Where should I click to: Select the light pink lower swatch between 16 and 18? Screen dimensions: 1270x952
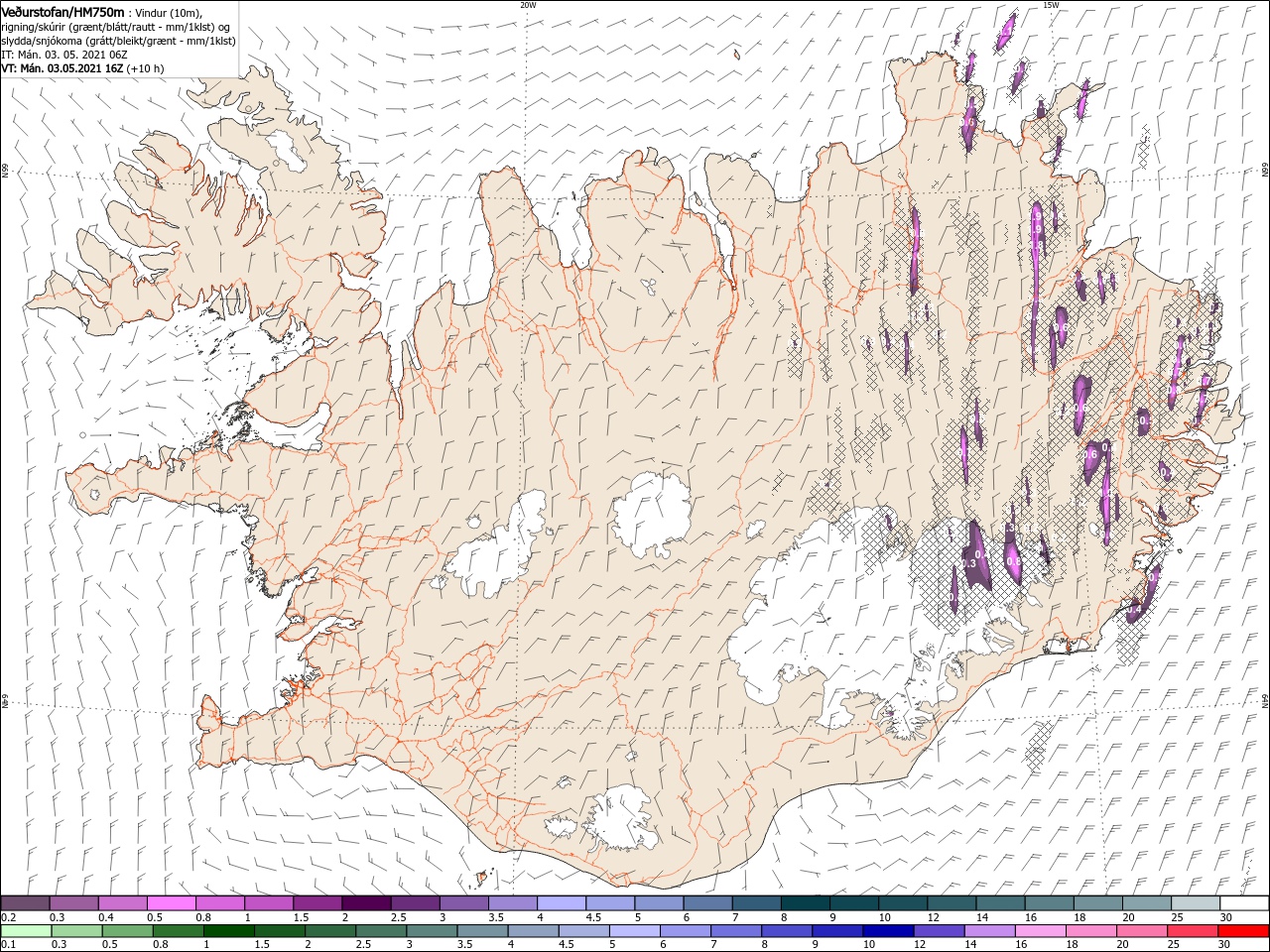click(x=1040, y=931)
